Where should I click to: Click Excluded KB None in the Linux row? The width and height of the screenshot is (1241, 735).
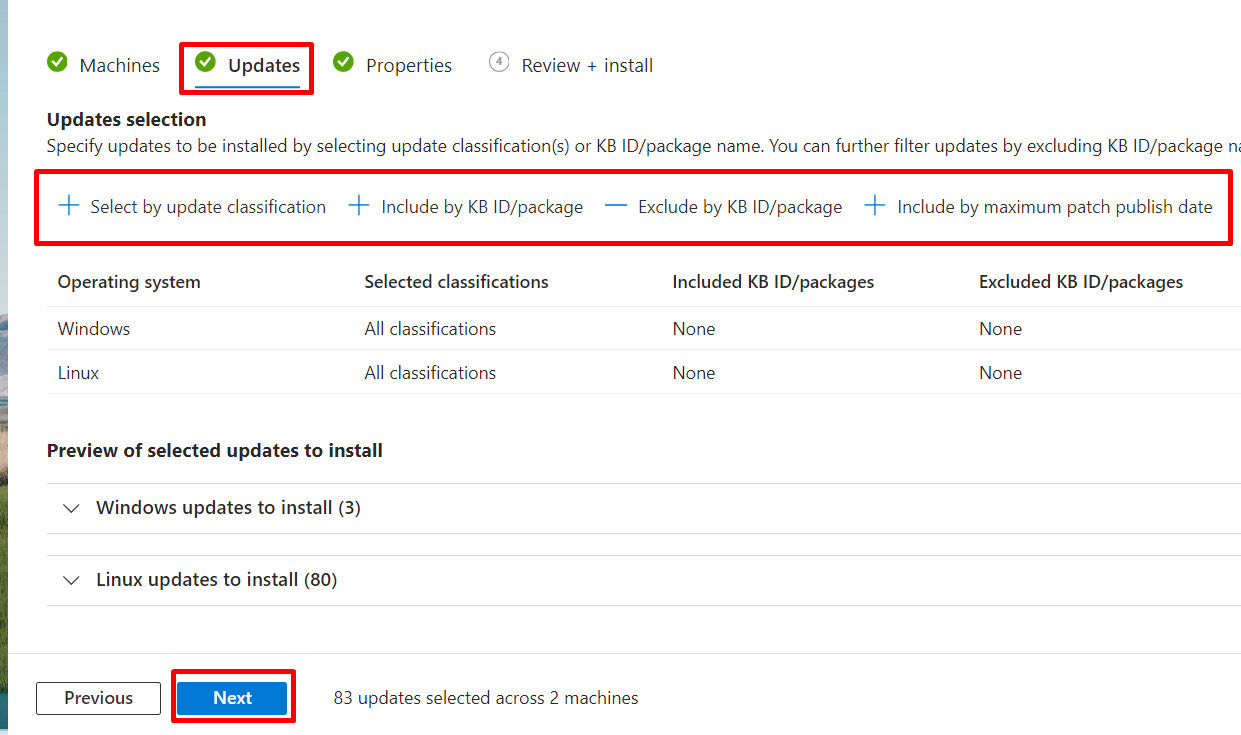tap(1000, 373)
